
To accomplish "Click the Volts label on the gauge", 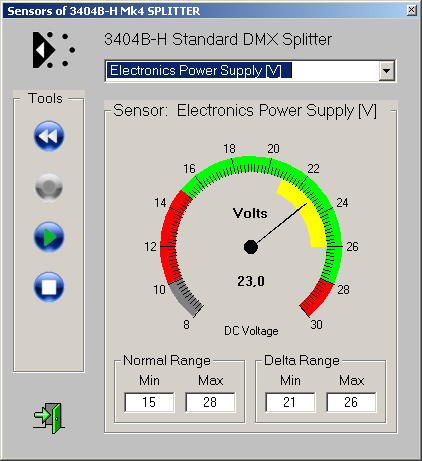I will pos(250,213).
